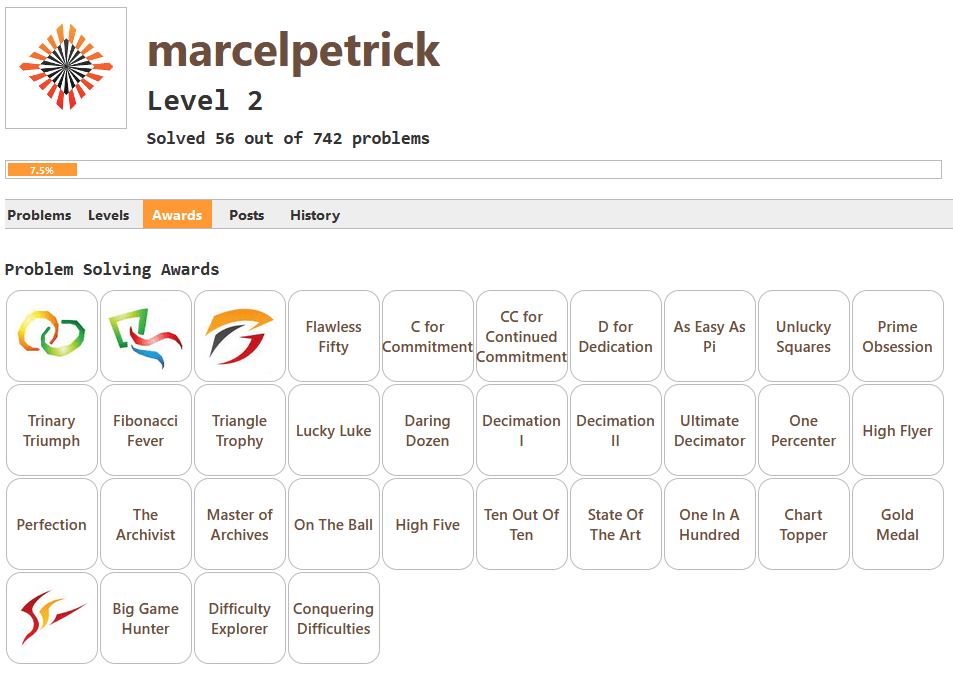This screenshot has width=953, height=675.
Task: Select the Awards tab
Action: click(177, 215)
